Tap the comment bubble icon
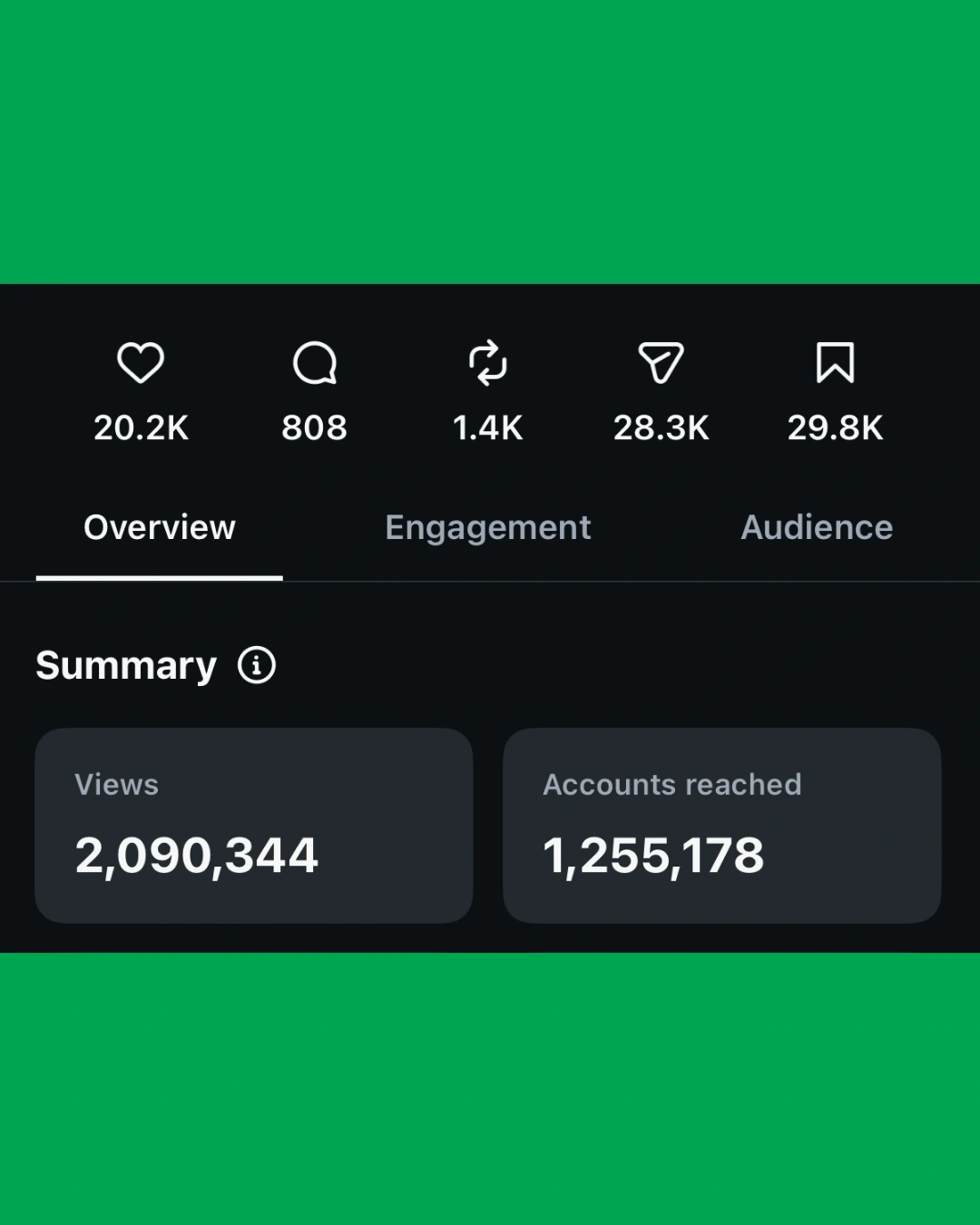The image size is (980, 1225). (315, 363)
